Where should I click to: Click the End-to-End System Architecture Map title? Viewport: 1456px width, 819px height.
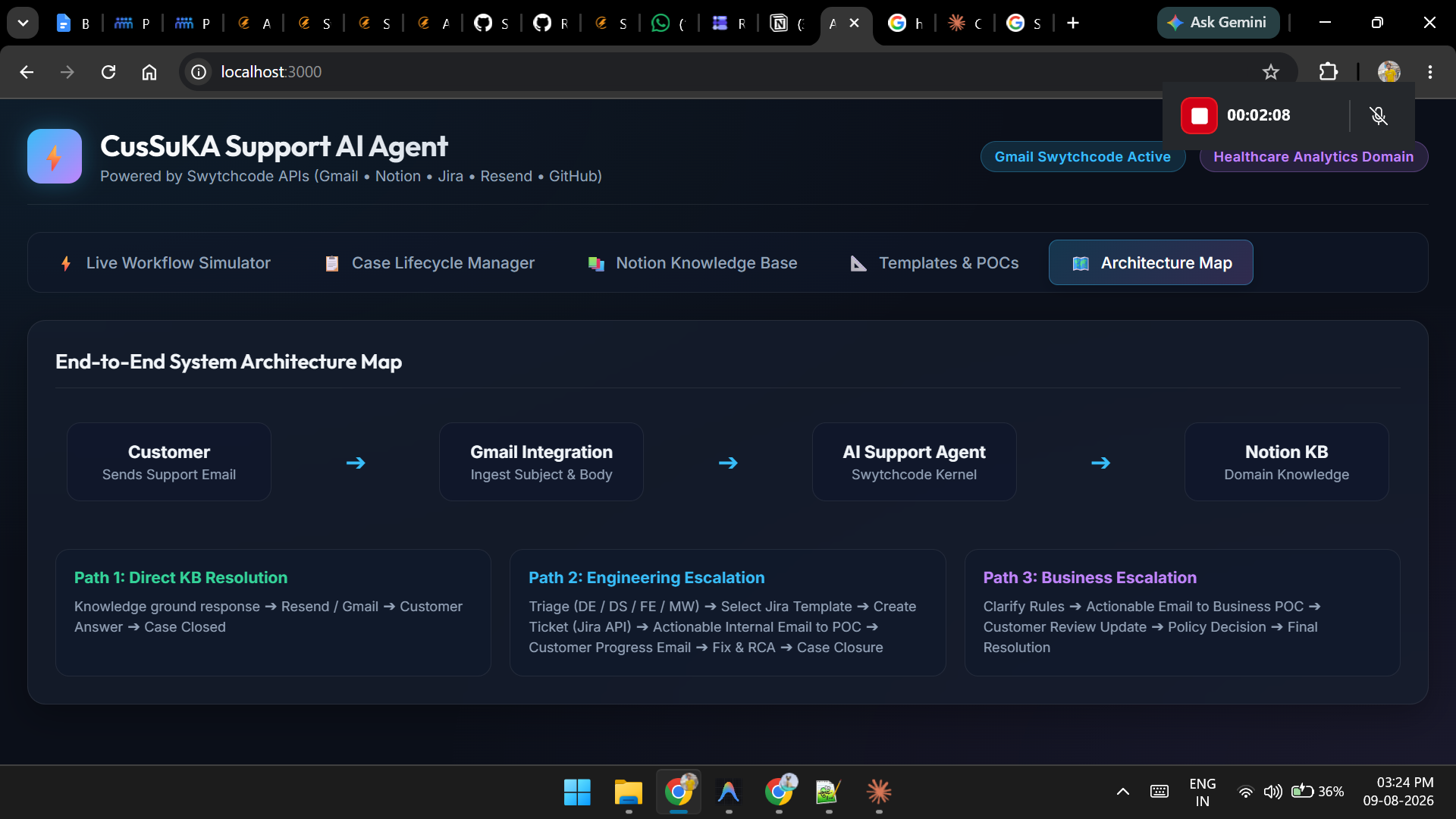pos(228,362)
